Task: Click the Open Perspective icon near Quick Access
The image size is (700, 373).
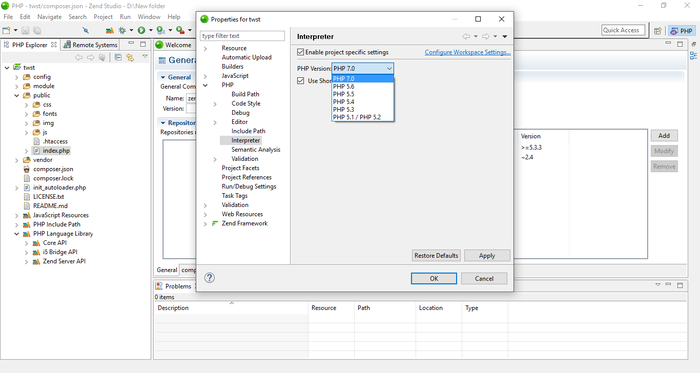Action: click(658, 31)
